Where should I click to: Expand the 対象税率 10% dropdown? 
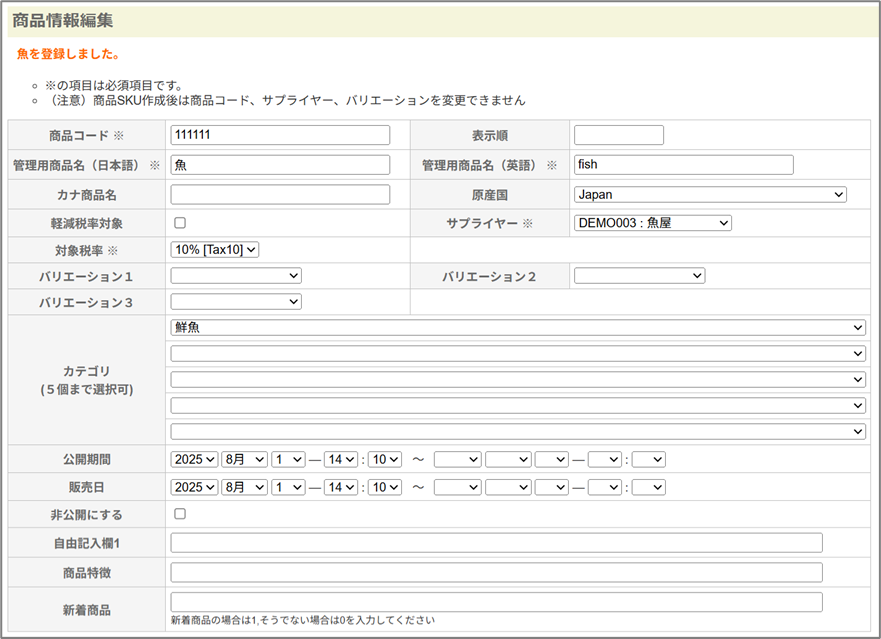pos(215,250)
